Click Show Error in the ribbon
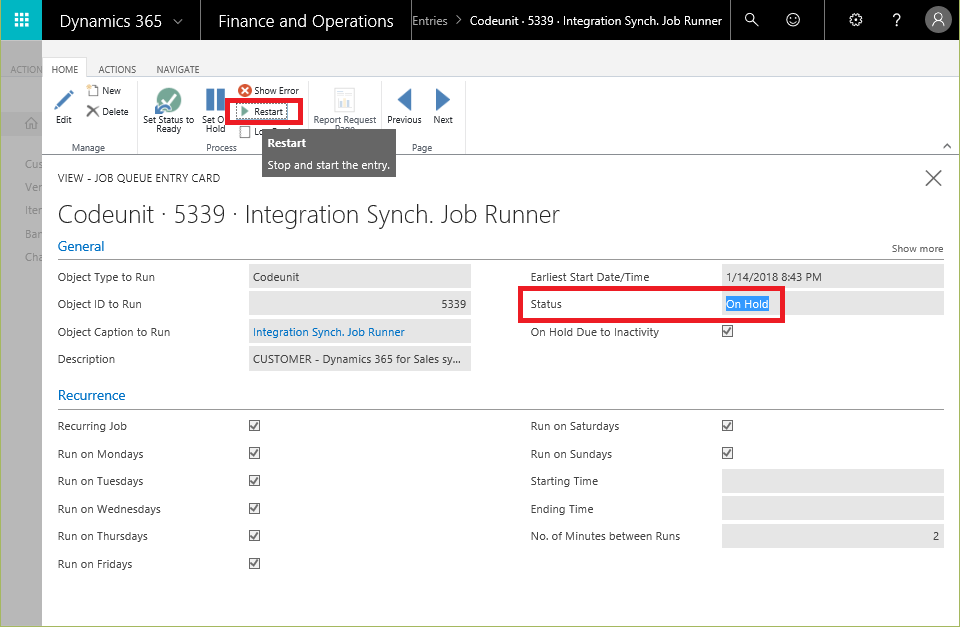960x627 pixels. point(269,91)
